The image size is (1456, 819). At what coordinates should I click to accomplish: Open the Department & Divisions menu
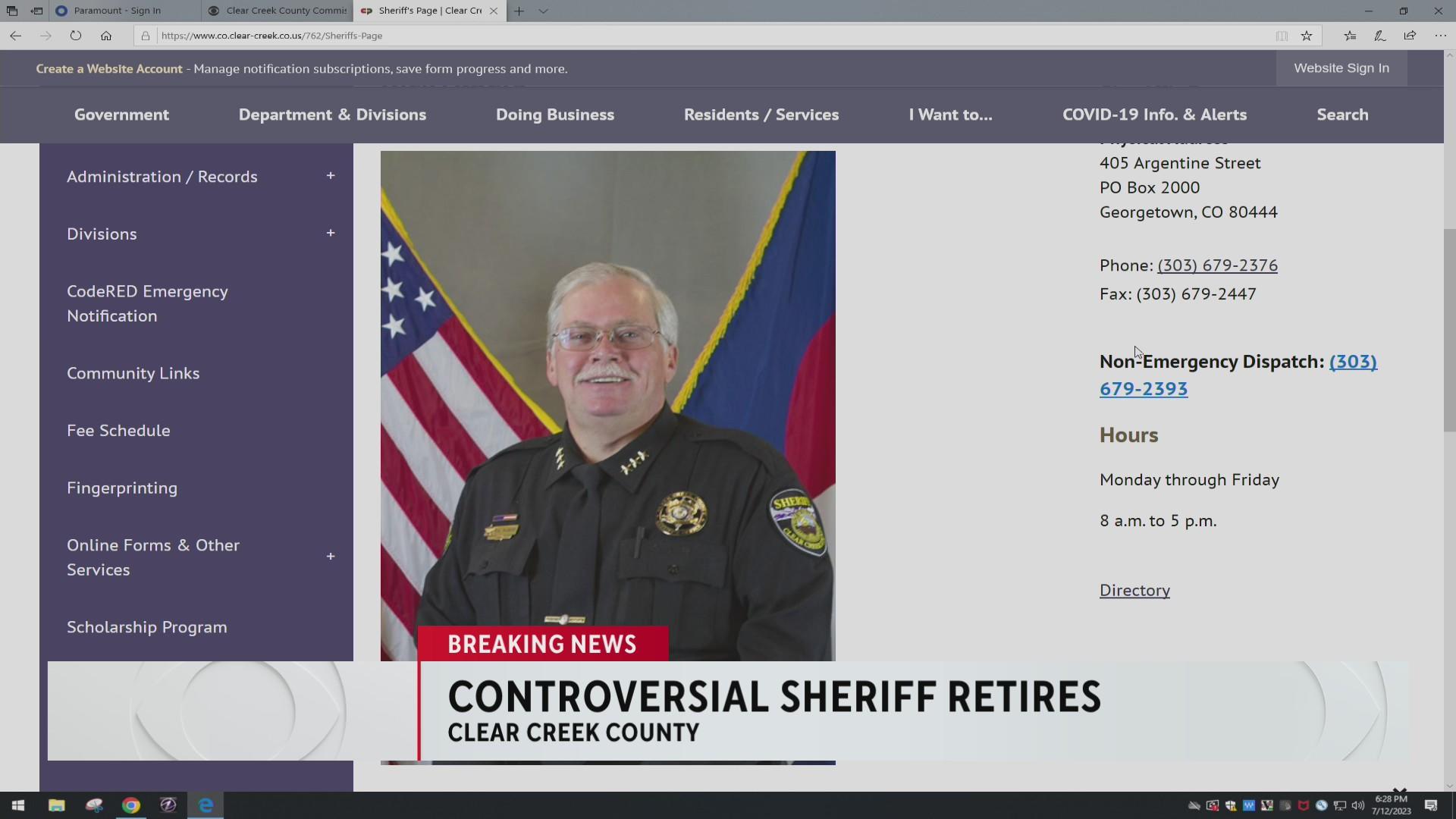(x=332, y=115)
